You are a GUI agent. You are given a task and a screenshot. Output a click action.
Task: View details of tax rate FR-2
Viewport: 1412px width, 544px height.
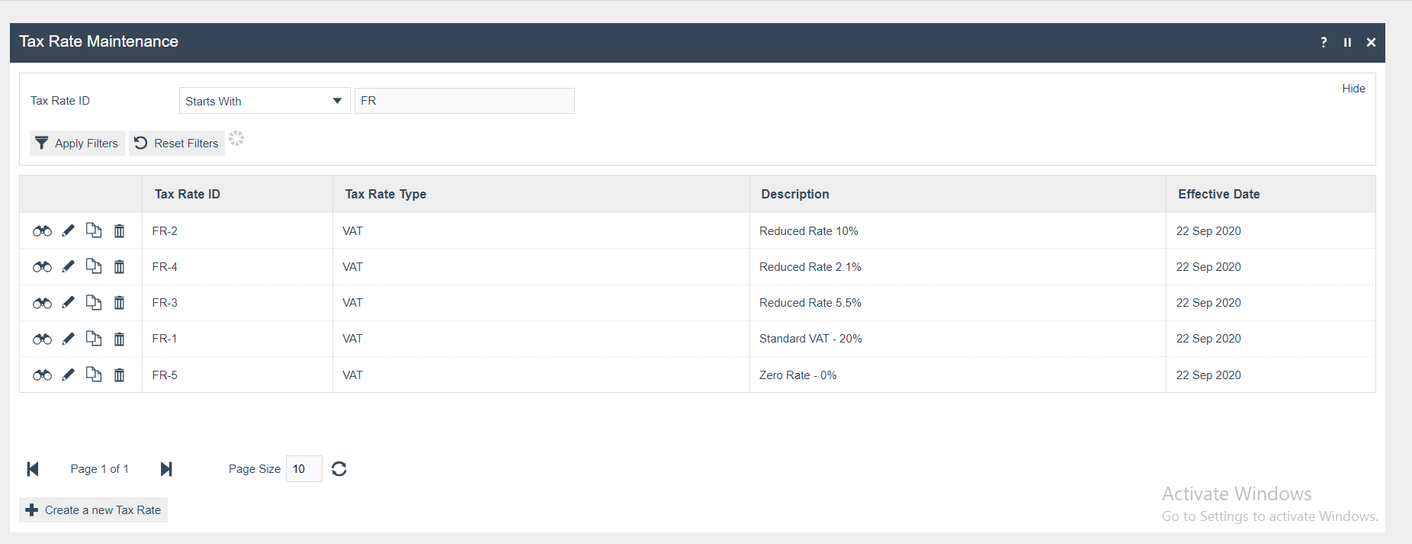[x=42, y=231]
